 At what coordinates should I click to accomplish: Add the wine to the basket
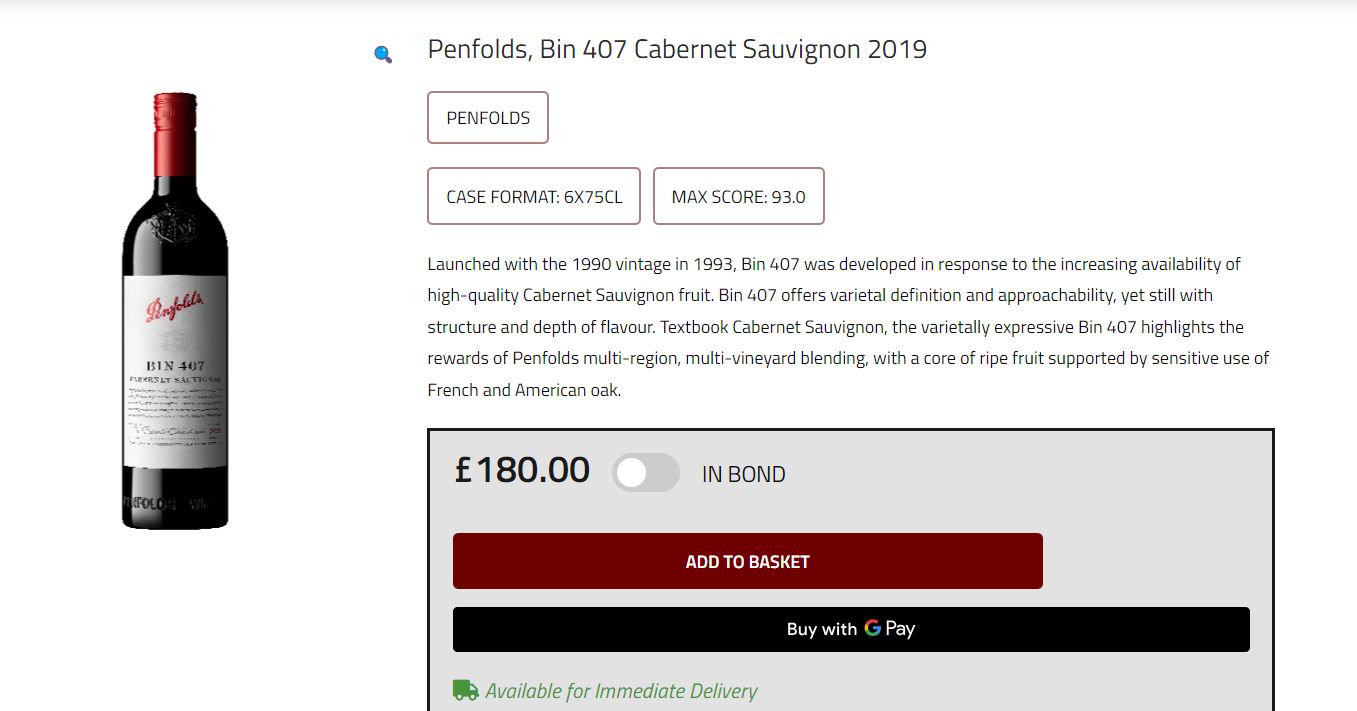747,561
